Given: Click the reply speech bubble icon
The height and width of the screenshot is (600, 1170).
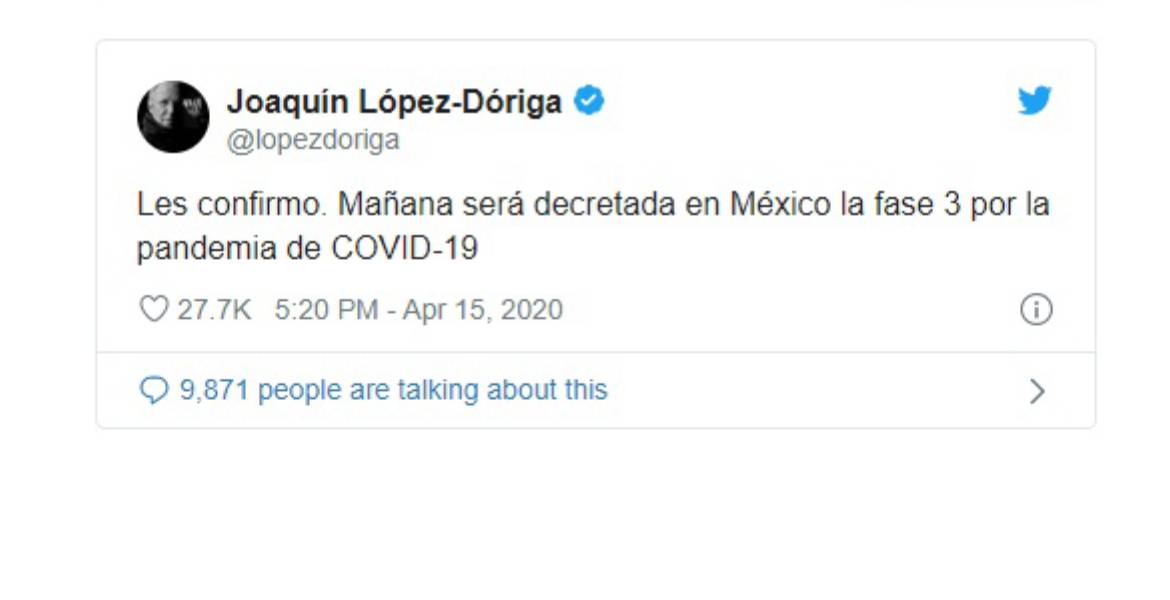Looking at the screenshot, I should 153,390.
